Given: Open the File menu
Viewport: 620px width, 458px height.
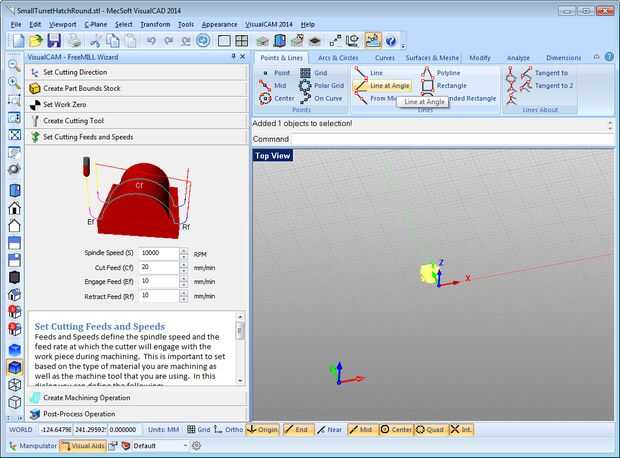Looking at the screenshot, I should pos(16,25).
